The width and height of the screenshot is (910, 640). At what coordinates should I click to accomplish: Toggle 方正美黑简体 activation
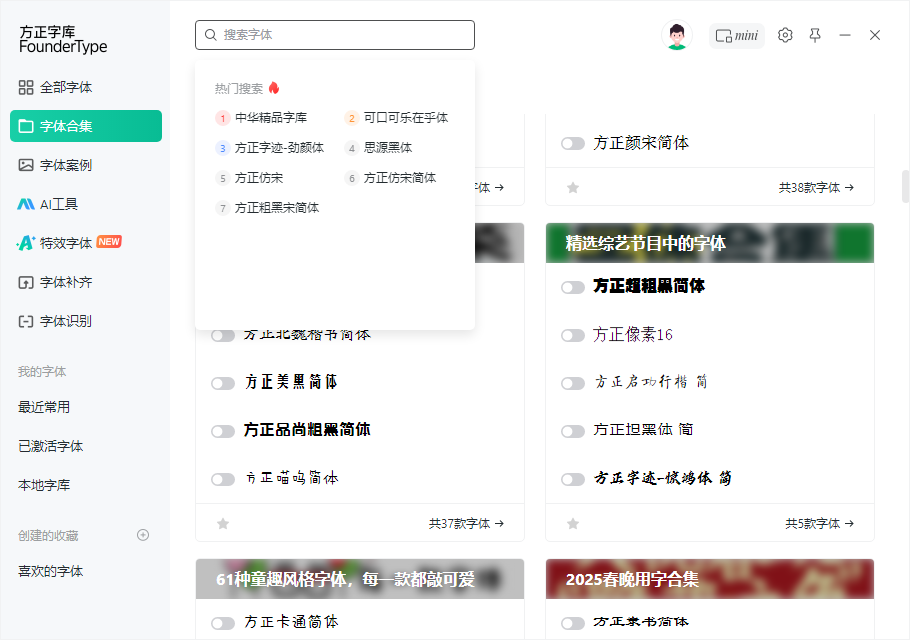tap(223, 384)
